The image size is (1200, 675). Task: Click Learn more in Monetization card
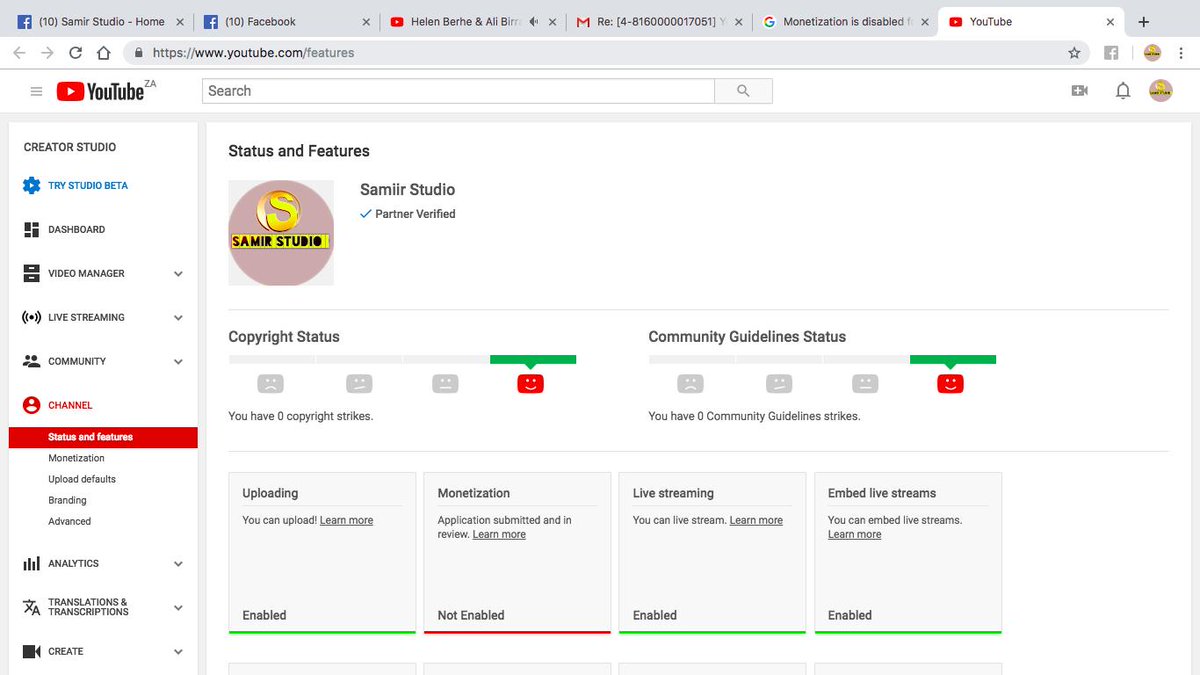[x=499, y=534]
